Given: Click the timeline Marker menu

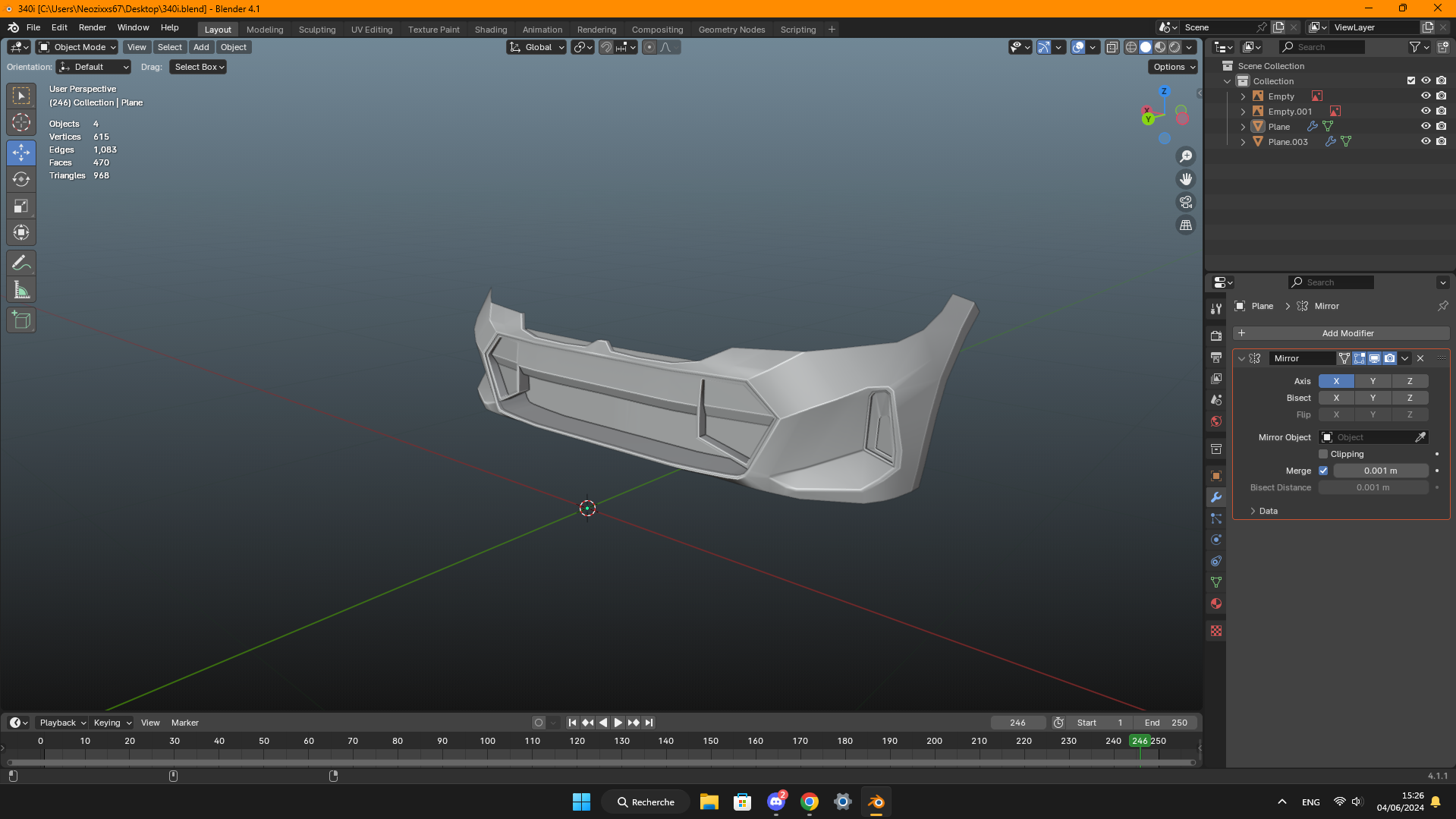Looking at the screenshot, I should coord(184,723).
